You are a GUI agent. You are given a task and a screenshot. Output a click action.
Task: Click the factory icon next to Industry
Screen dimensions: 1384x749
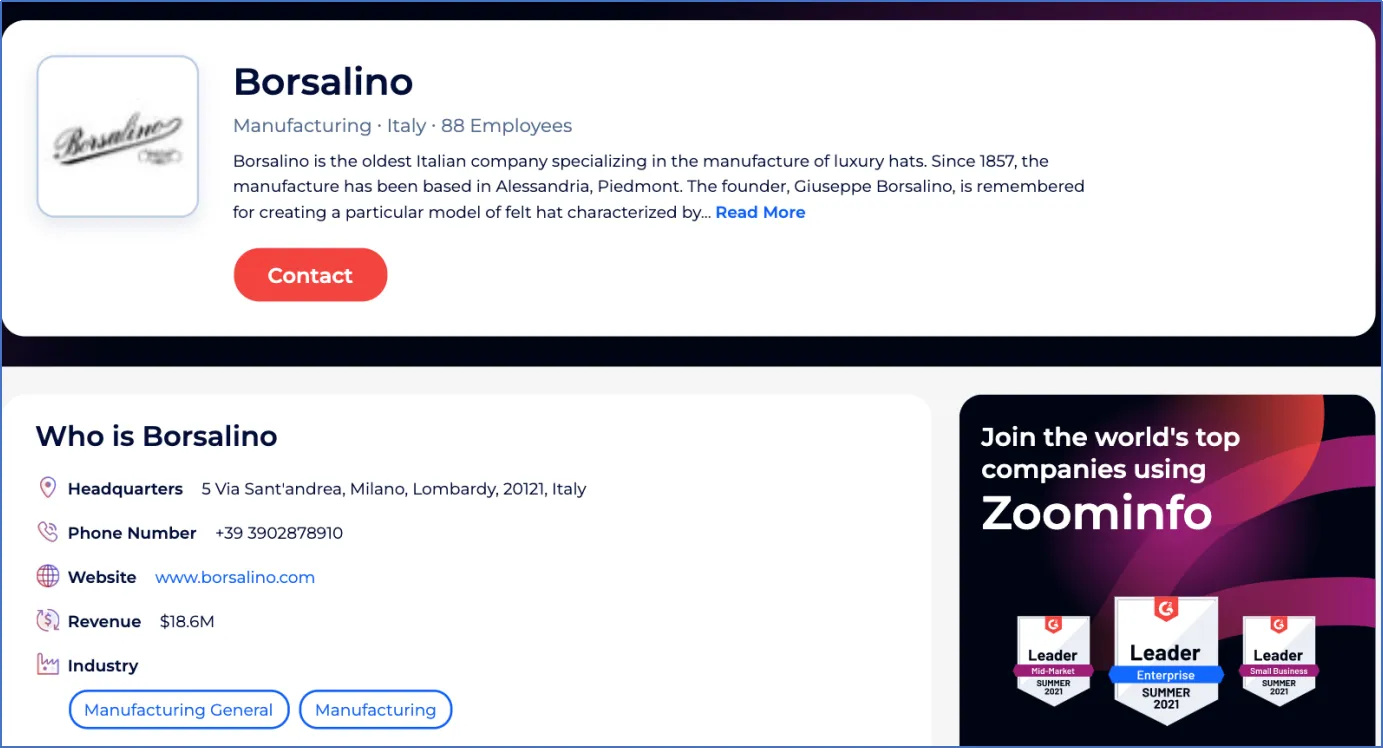[x=47, y=664]
